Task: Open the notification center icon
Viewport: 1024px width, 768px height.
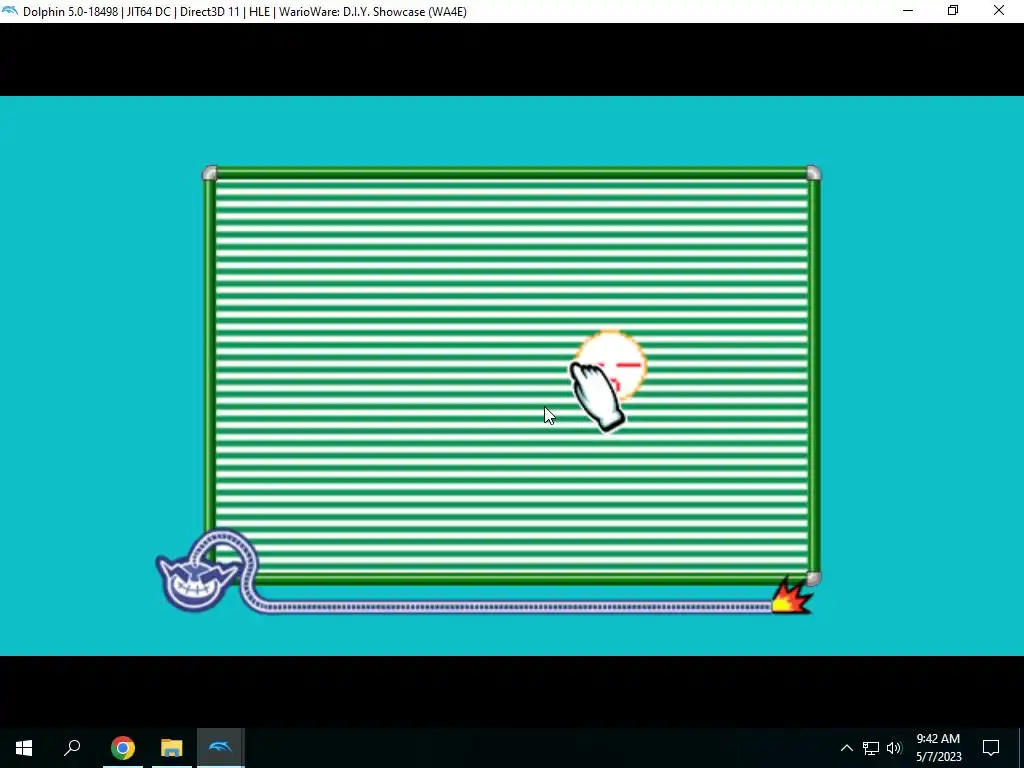Action: pyautogui.click(x=991, y=748)
